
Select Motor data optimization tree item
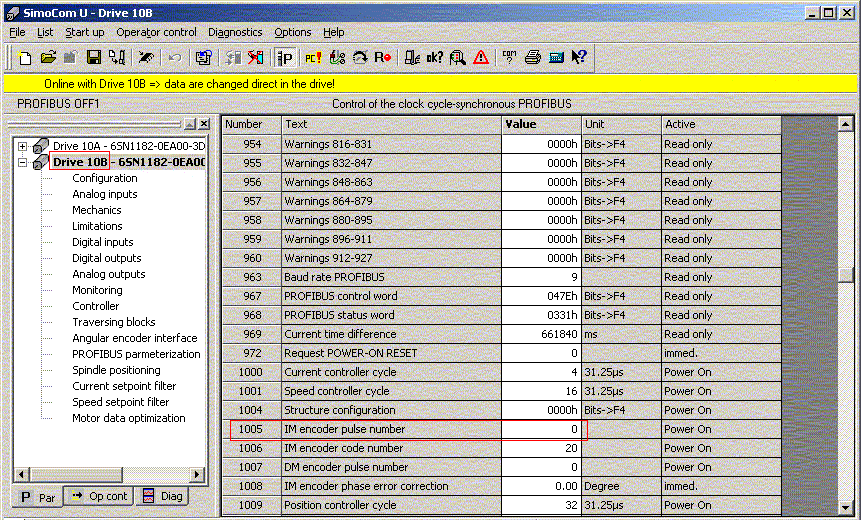point(128,418)
